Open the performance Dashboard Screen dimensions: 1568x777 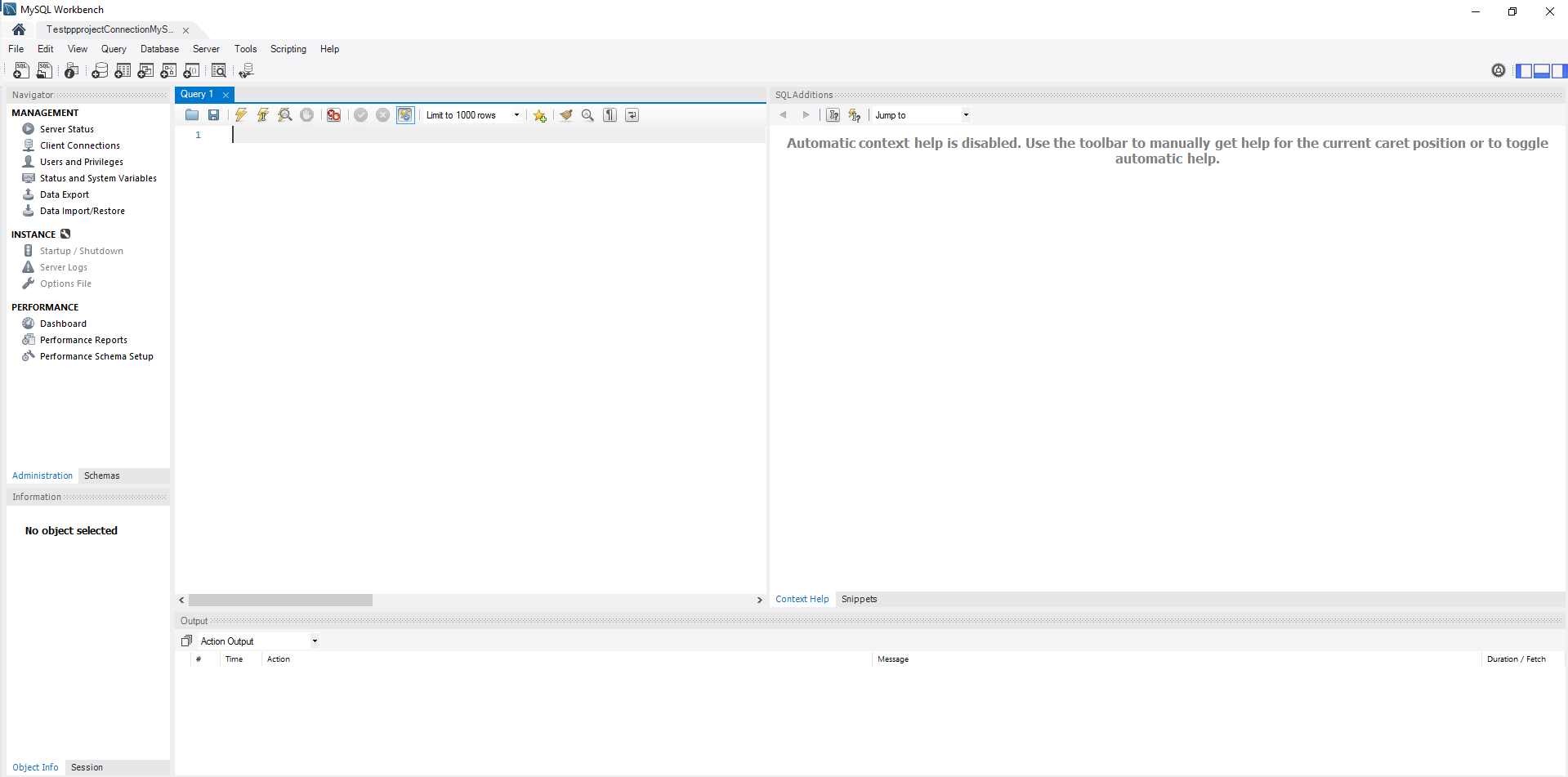coord(63,324)
